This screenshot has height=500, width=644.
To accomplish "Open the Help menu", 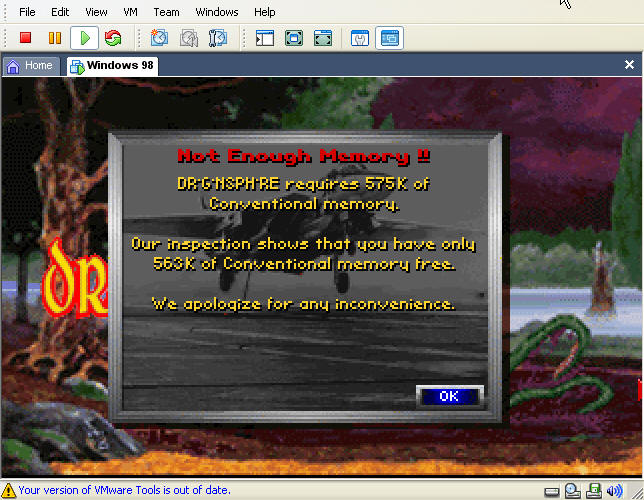I will point(264,12).
